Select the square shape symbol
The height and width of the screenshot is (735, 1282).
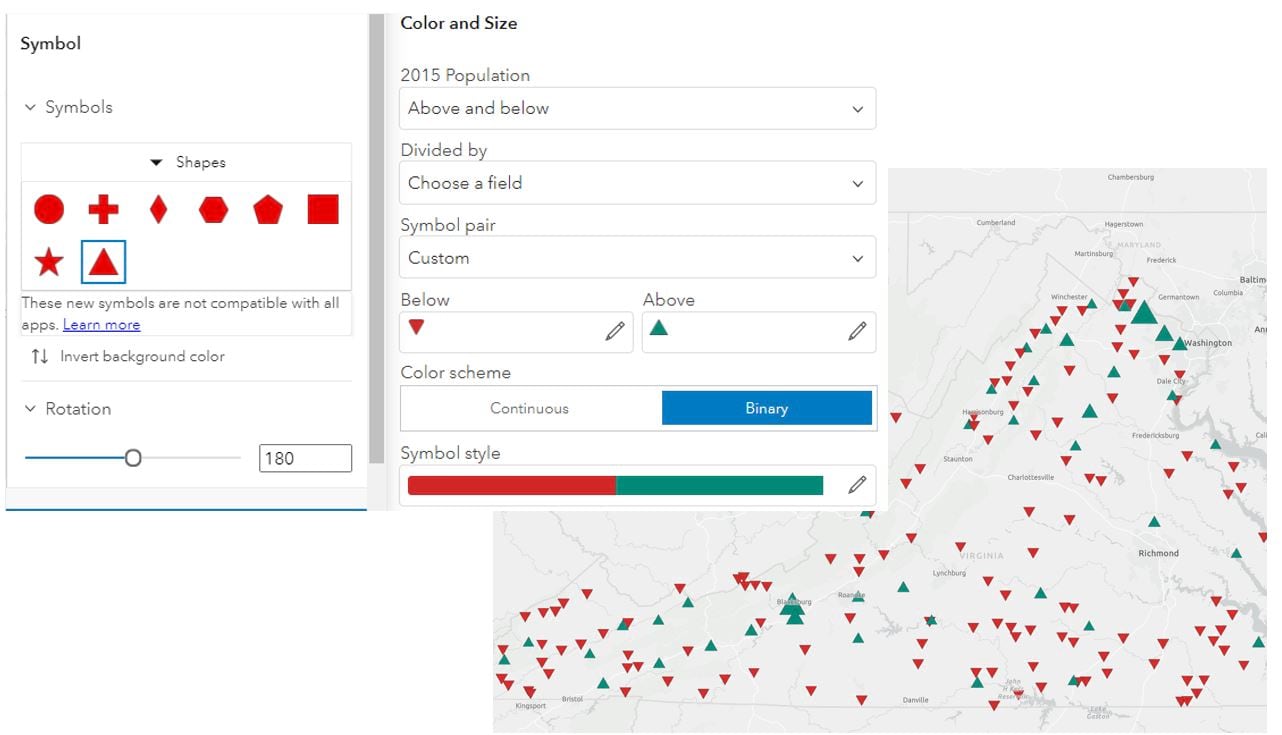click(x=322, y=209)
